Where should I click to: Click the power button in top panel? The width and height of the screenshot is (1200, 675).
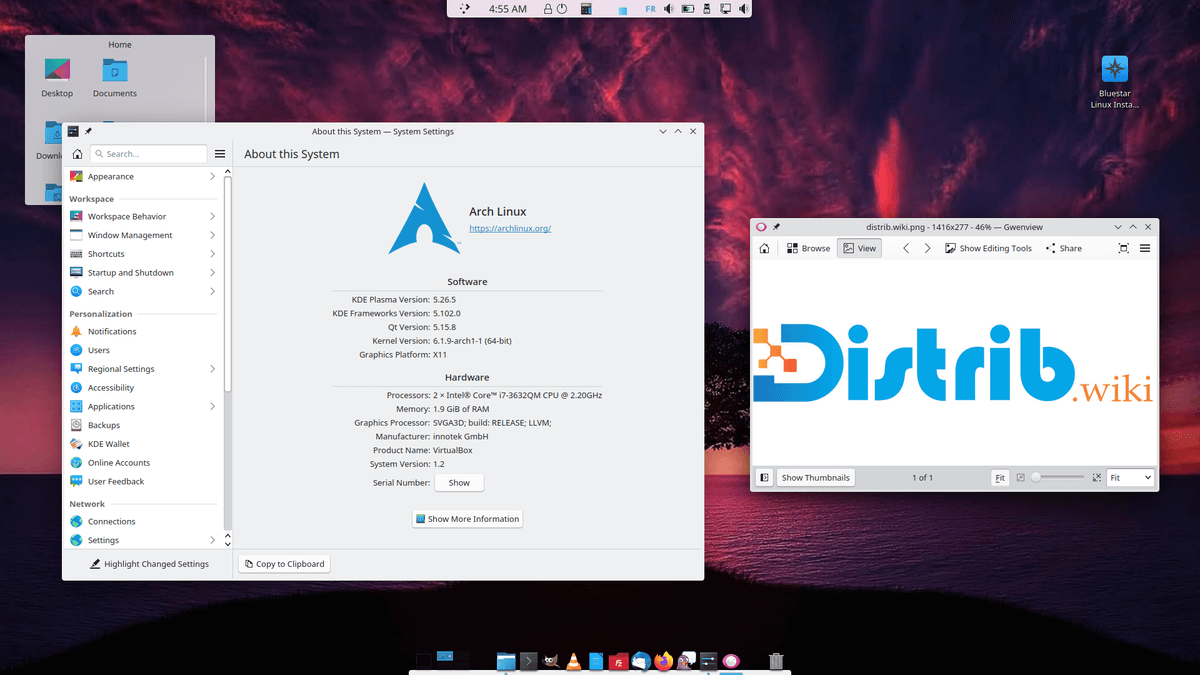(562, 9)
